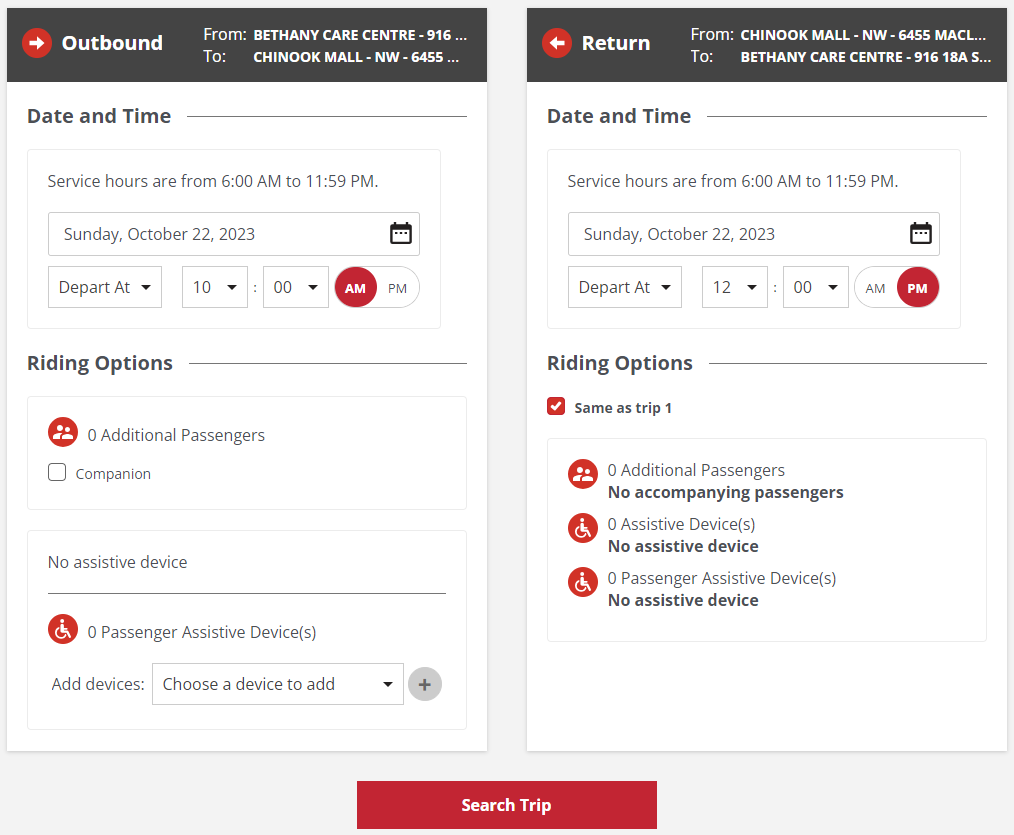Viewport: 1014px width, 835px height.
Task: Click Outbound Passenger Assistive Device wheelchair icon
Action: tap(63, 630)
